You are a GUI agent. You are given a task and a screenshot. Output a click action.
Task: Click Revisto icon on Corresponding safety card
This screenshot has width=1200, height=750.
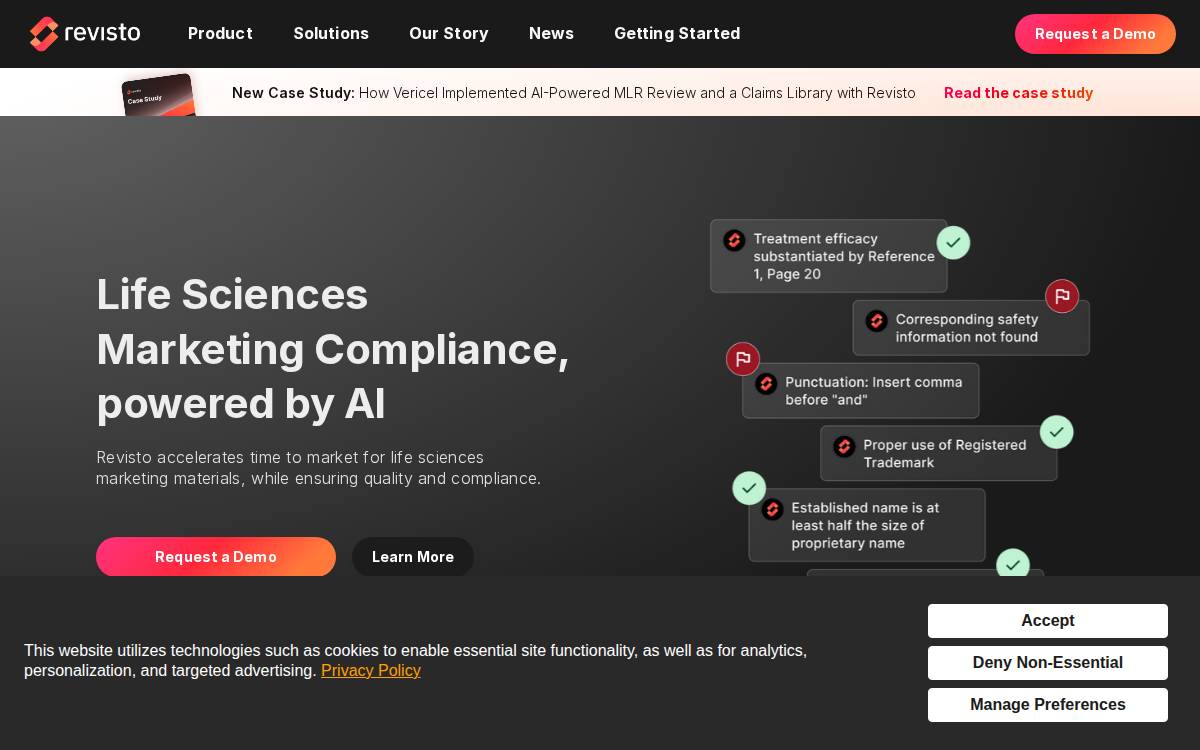(x=876, y=321)
